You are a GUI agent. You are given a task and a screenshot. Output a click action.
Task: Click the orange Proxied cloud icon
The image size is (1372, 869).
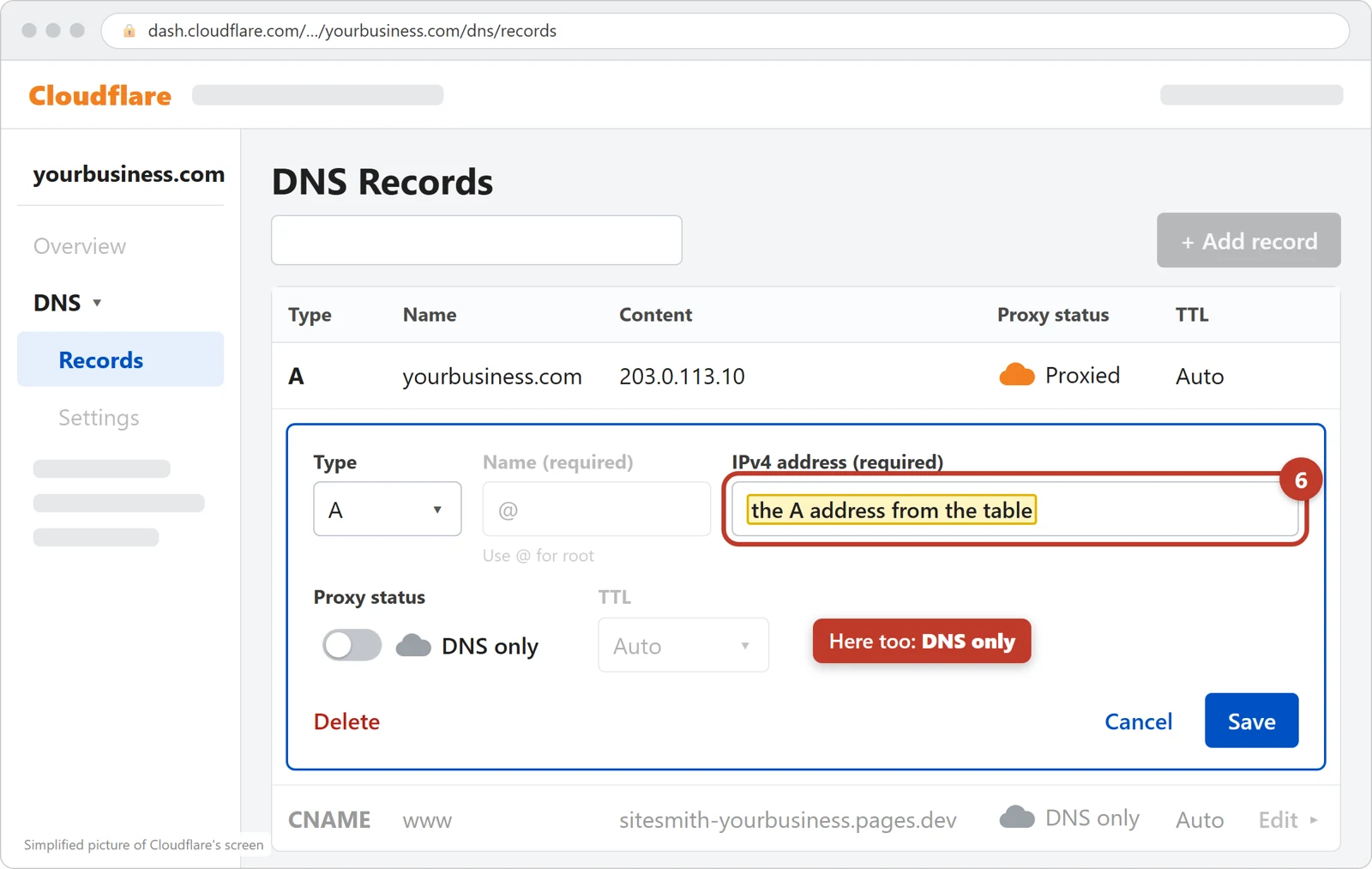click(x=1016, y=375)
